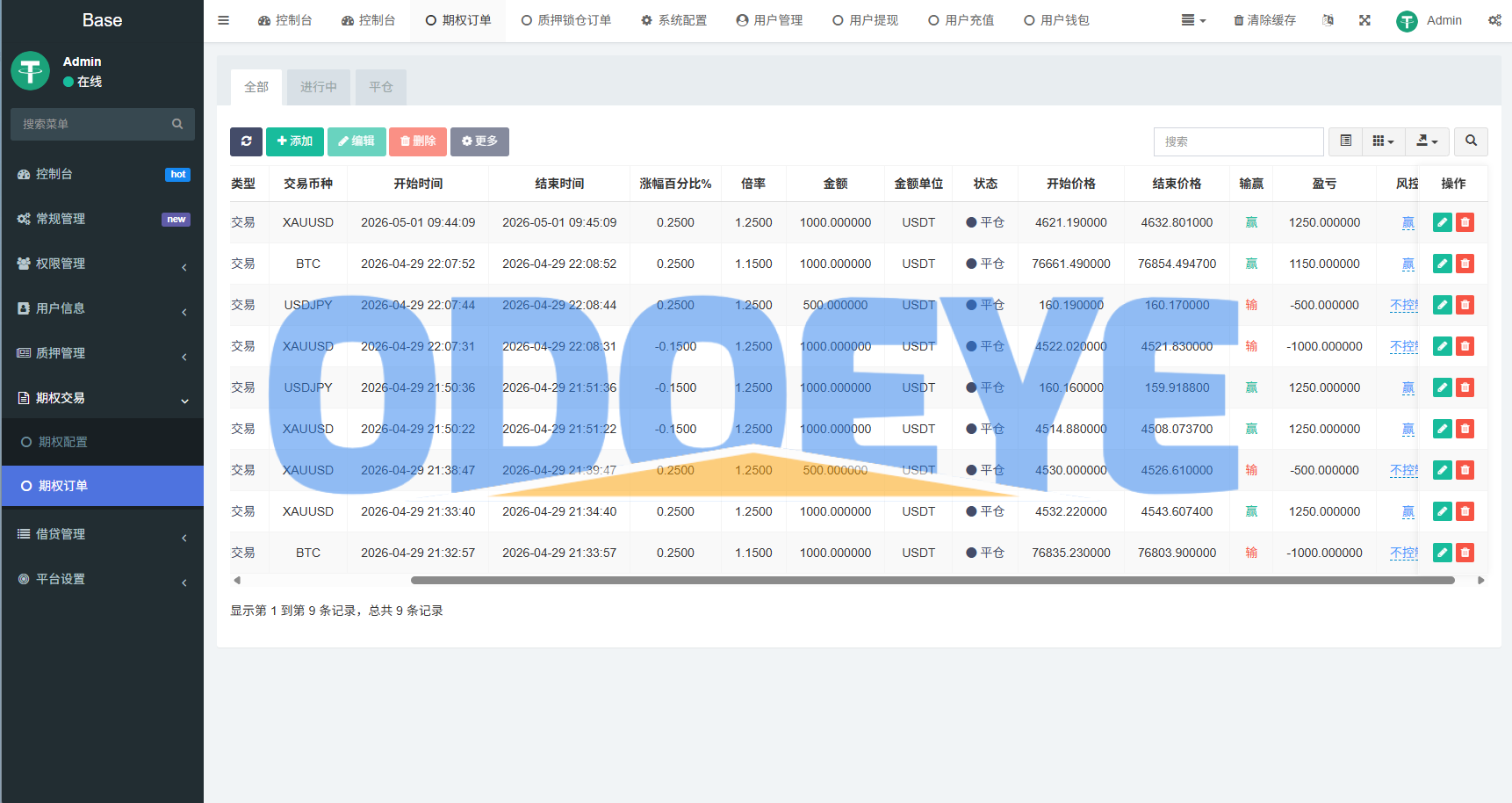Switch to 用户钱包 top tab
The width and height of the screenshot is (1512, 803).
click(x=1057, y=20)
